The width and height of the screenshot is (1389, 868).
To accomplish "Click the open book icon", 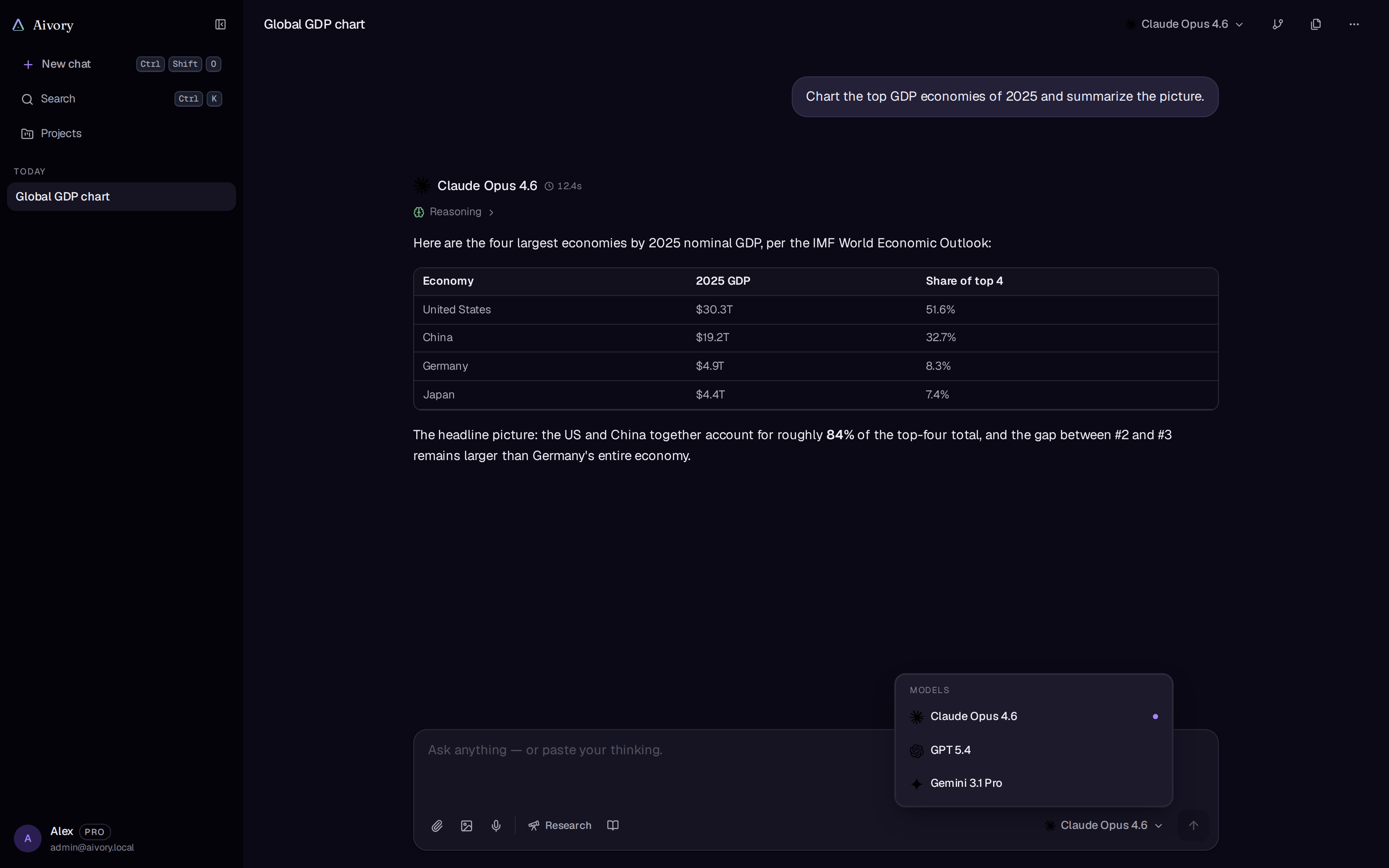I will [x=613, y=825].
